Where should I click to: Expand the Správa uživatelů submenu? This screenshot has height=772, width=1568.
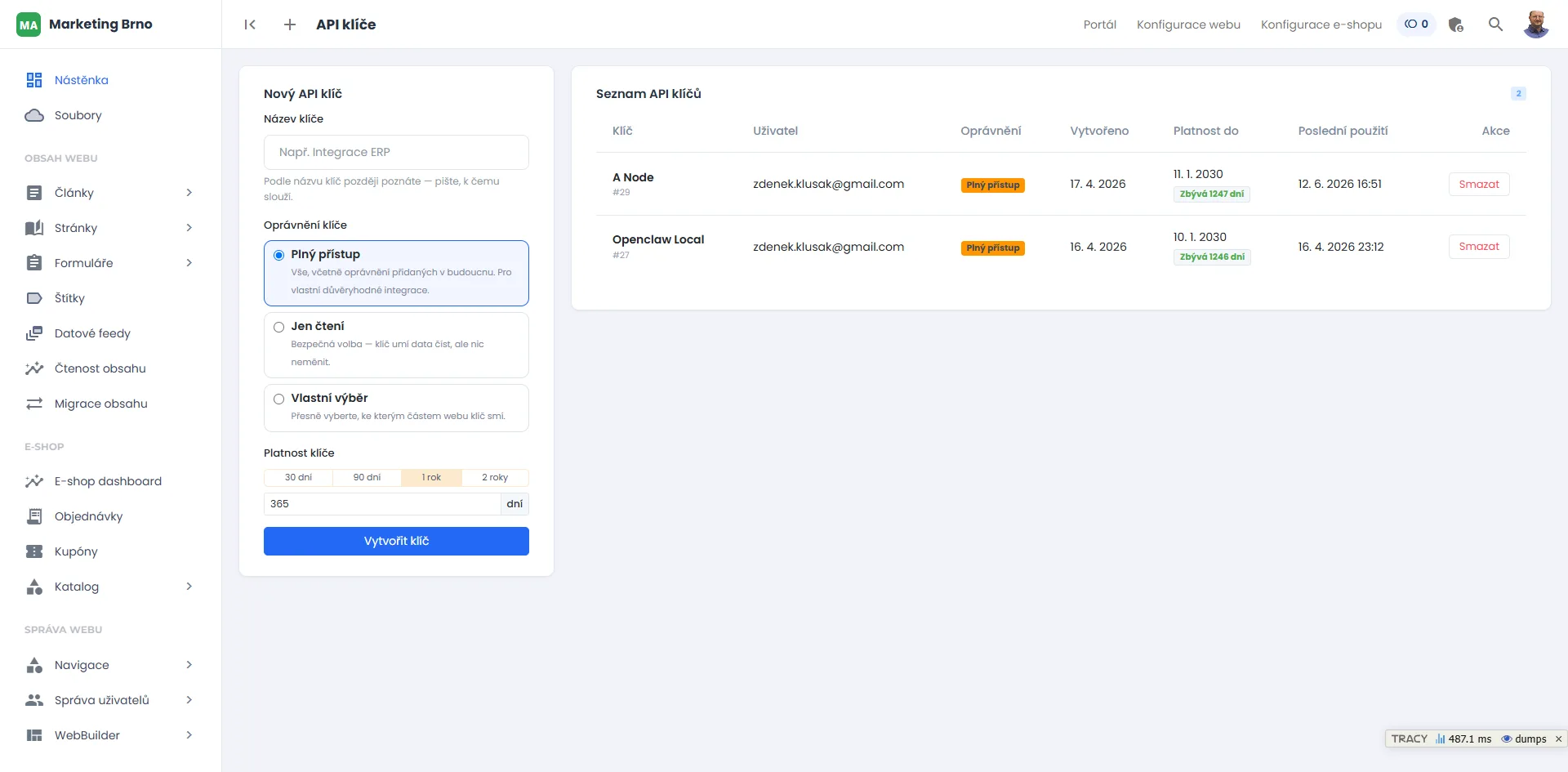[189, 700]
